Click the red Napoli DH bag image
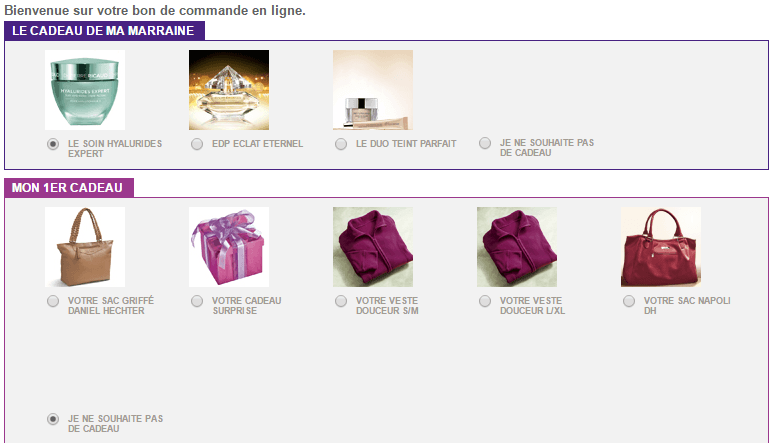The image size is (770, 443). [x=660, y=247]
